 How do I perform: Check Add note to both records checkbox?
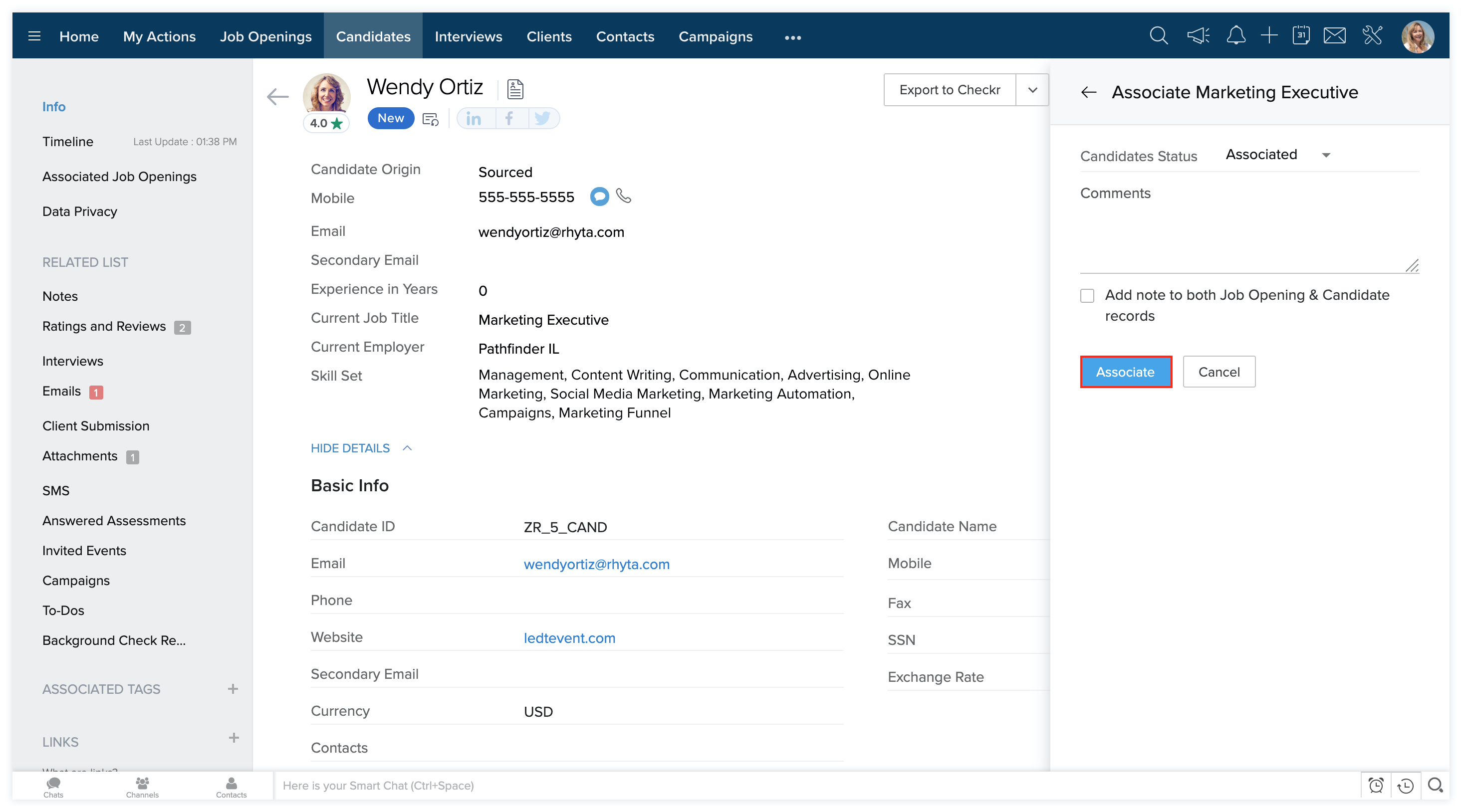coord(1087,296)
